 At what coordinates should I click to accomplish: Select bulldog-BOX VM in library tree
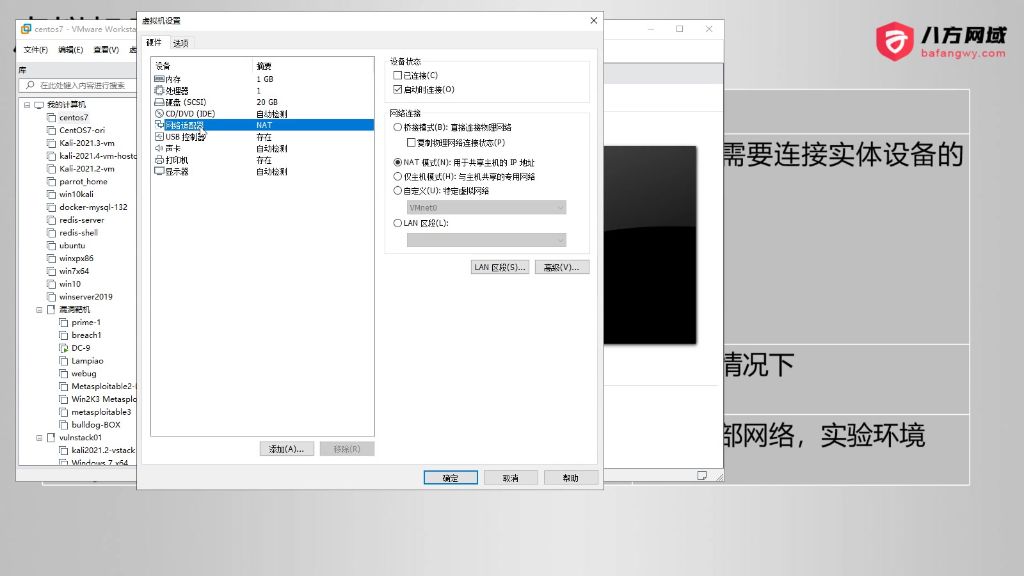(x=96, y=424)
